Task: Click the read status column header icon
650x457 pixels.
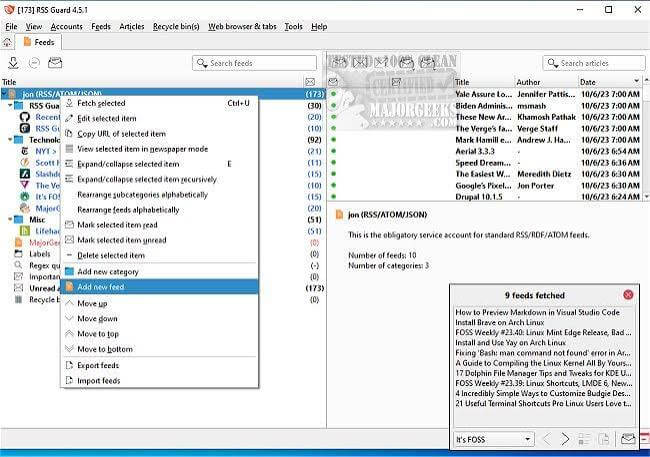Action: click(333, 82)
